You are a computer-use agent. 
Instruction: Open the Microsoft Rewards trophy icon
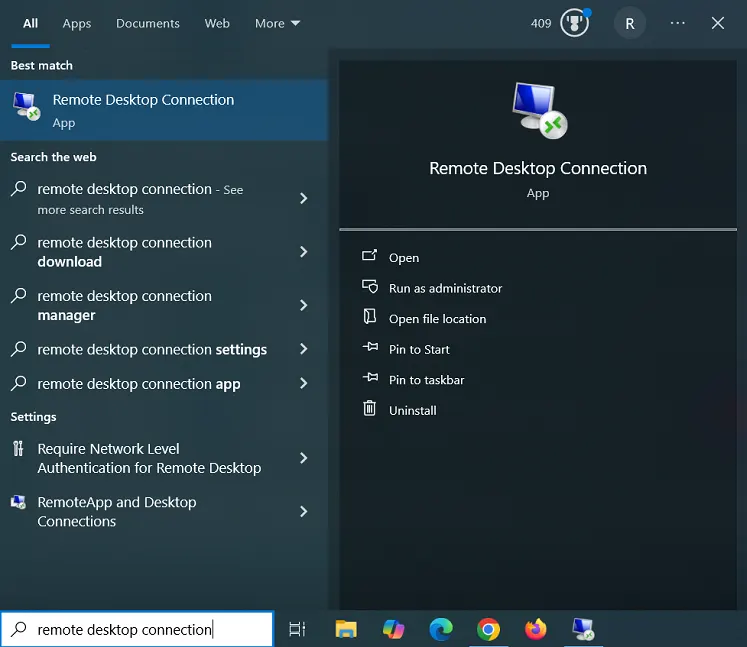(x=575, y=23)
